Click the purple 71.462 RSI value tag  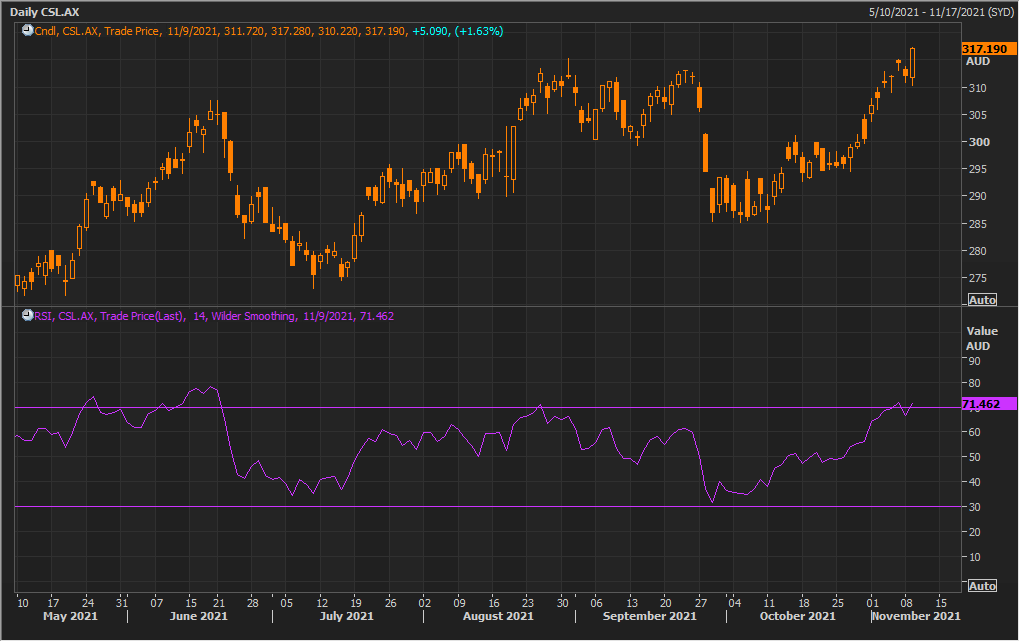tap(988, 404)
